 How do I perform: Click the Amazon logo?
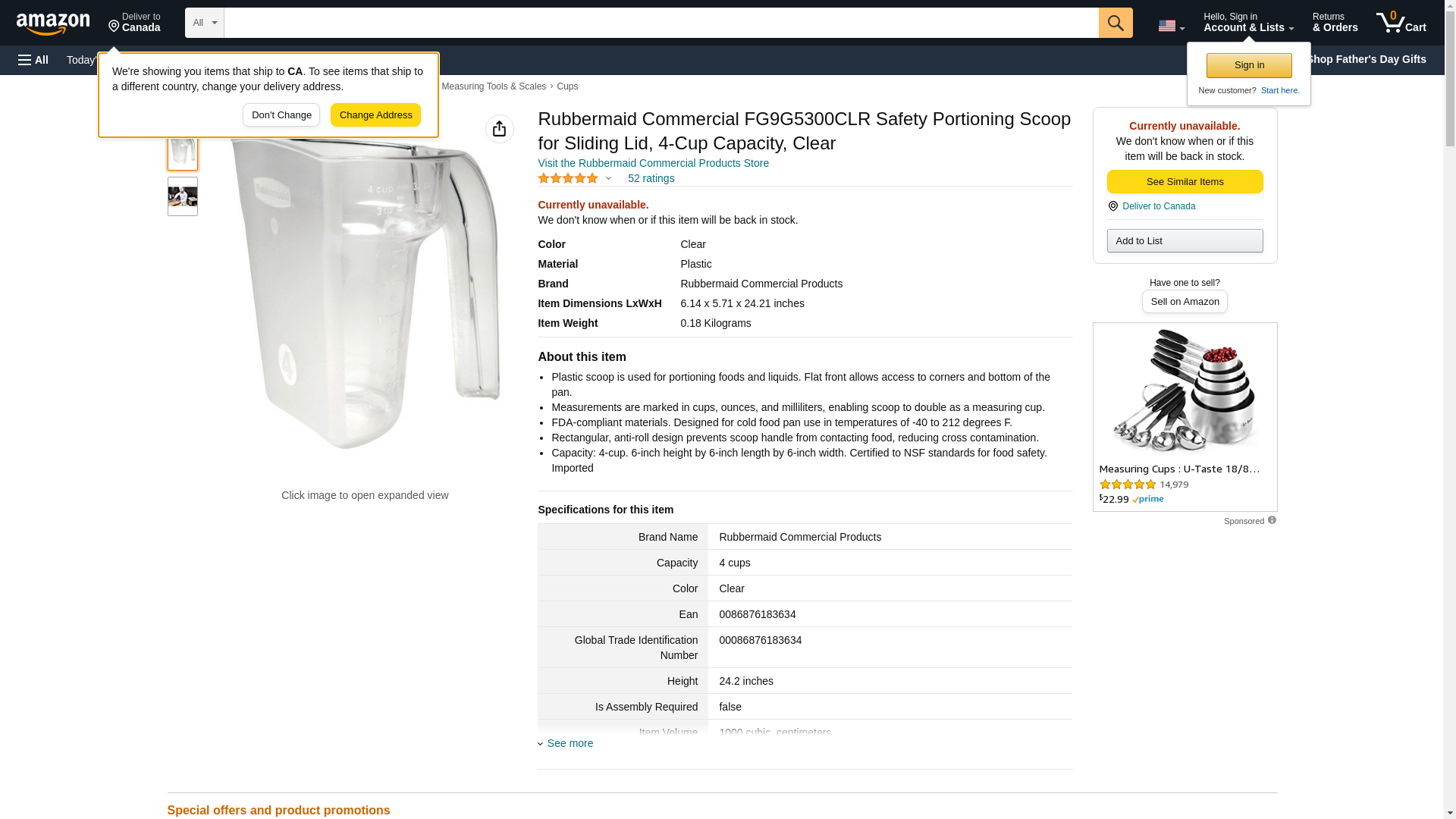[x=53, y=24]
